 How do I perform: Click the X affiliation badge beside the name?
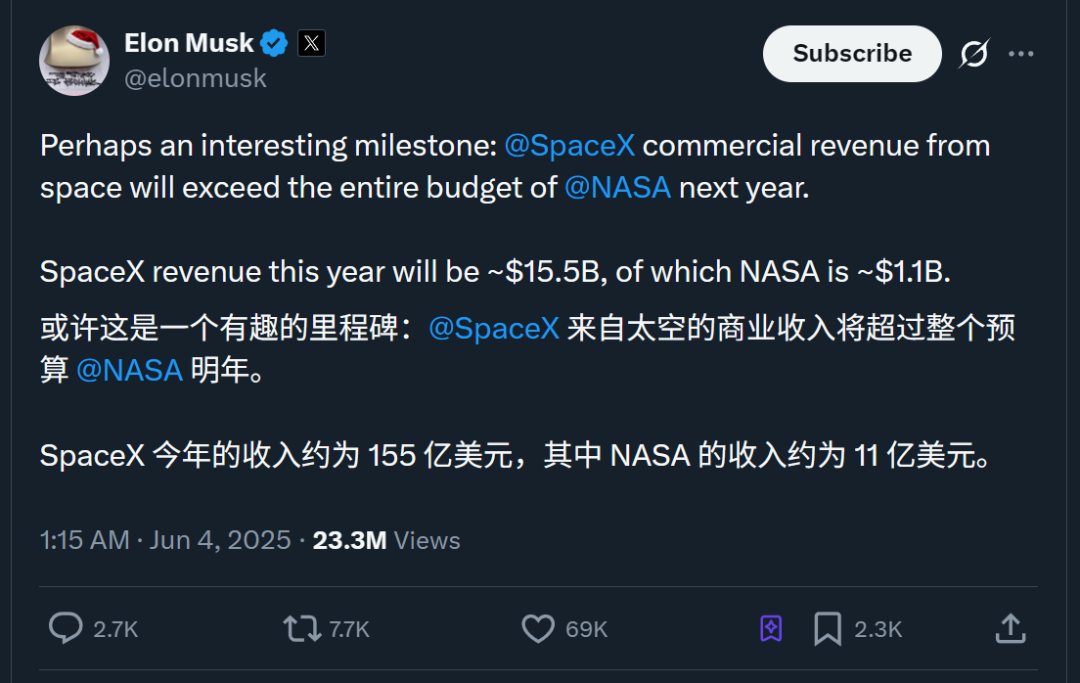tap(311, 43)
